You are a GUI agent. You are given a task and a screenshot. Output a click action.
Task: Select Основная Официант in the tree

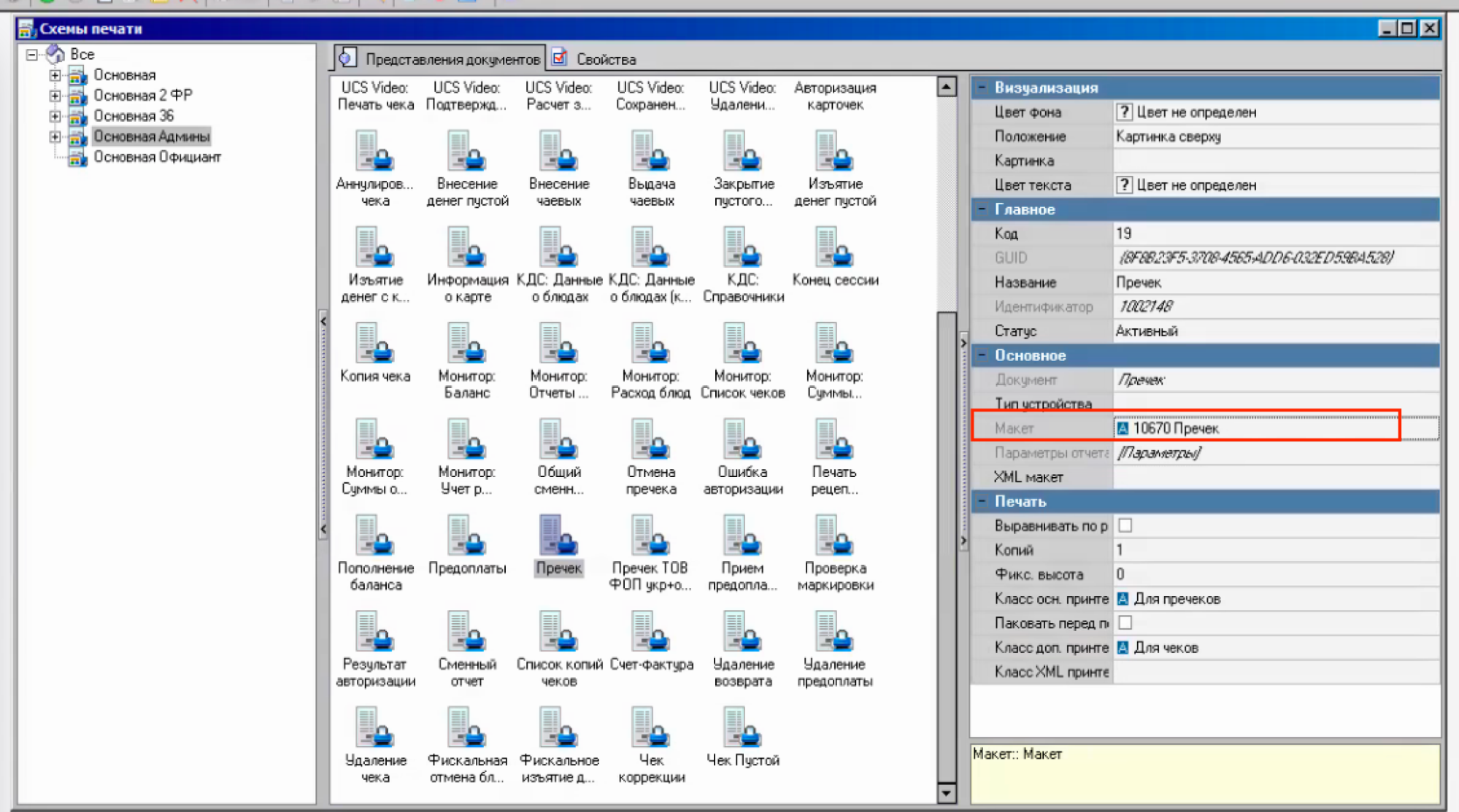[x=157, y=157]
